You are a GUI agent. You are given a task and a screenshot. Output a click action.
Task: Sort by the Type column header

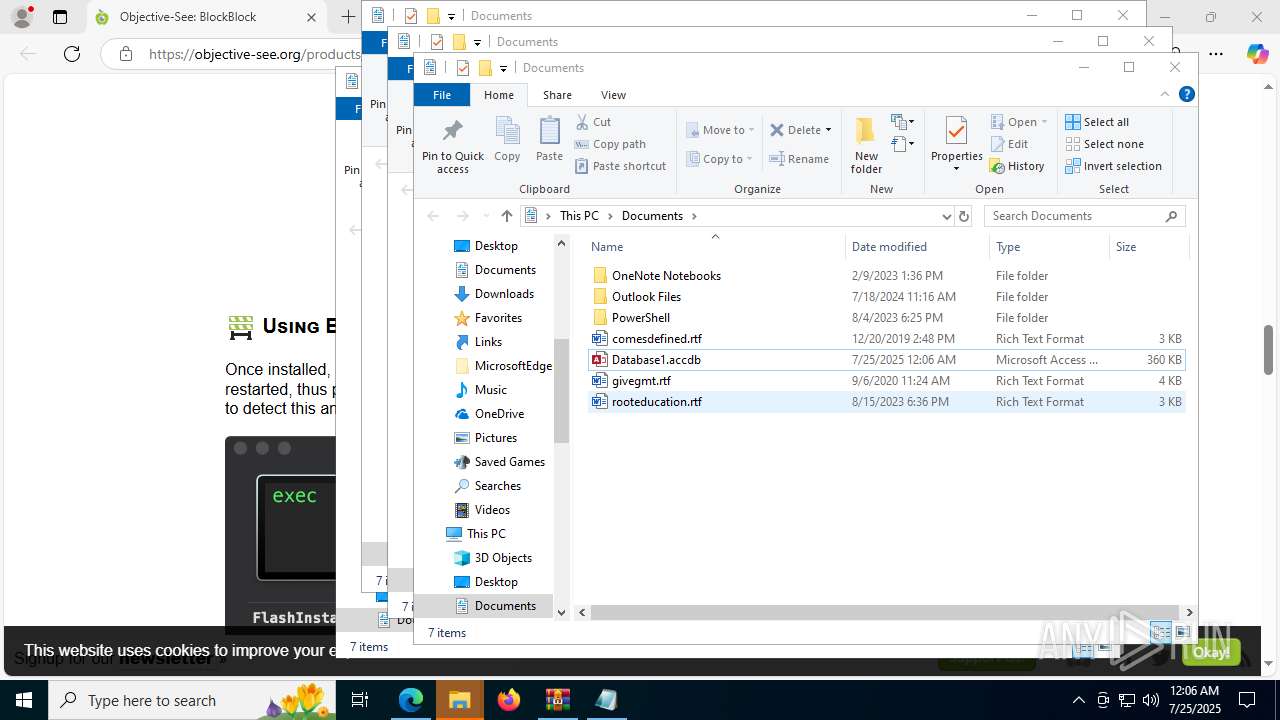1049,247
